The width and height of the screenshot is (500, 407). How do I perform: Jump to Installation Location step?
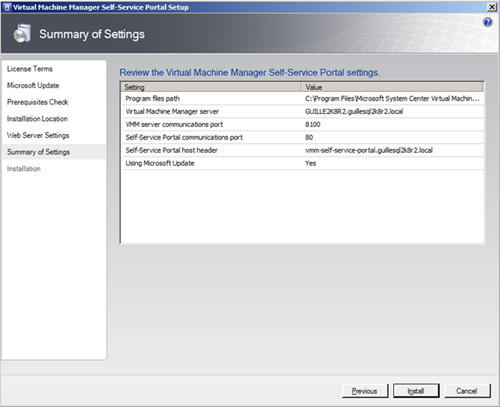[37, 119]
